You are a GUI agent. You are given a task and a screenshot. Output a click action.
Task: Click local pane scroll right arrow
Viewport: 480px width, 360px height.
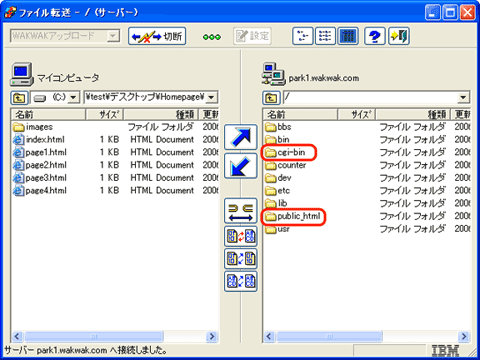click(212, 336)
